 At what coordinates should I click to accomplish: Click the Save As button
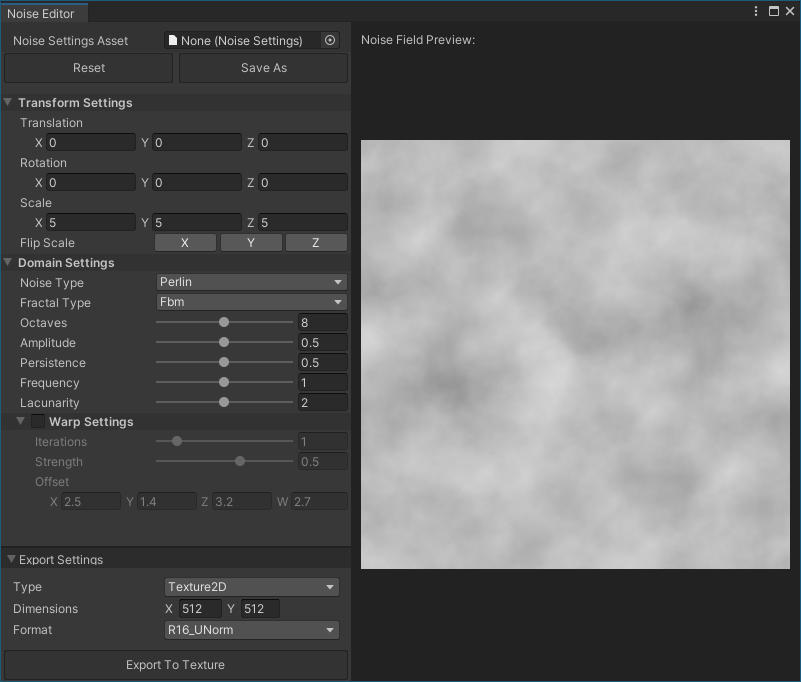264,68
